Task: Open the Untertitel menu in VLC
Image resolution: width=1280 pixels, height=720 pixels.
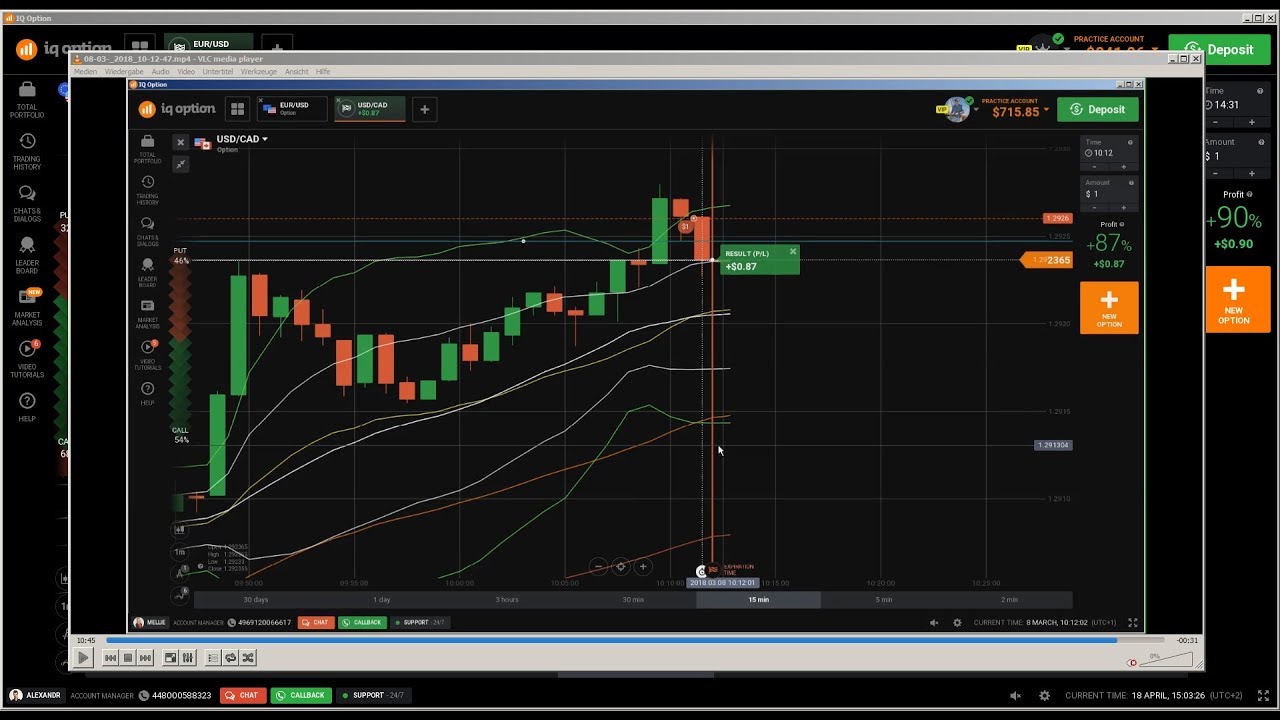Action: coord(218,72)
